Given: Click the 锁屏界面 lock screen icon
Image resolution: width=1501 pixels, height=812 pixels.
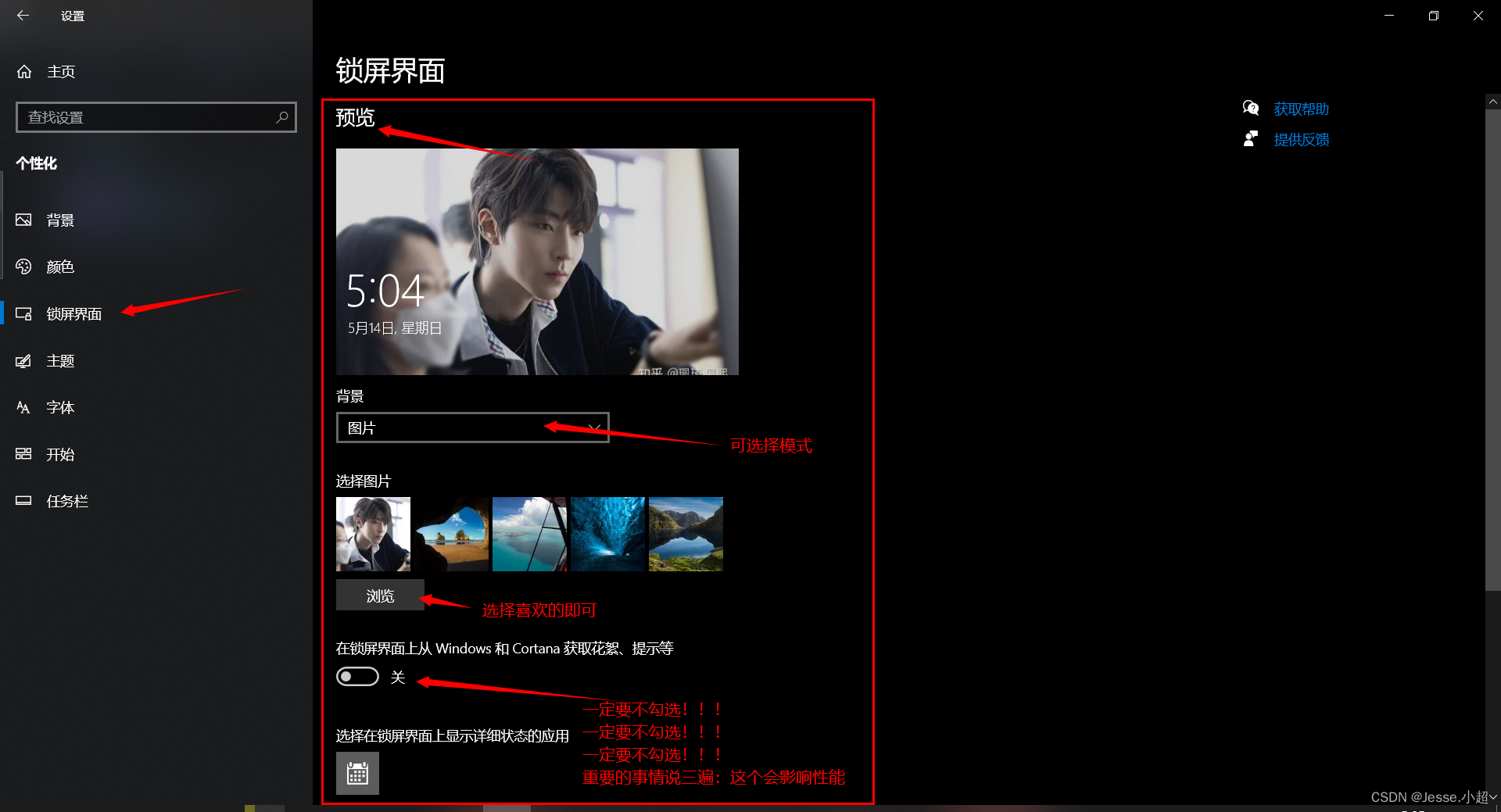Looking at the screenshot, I should pos(23,314).
